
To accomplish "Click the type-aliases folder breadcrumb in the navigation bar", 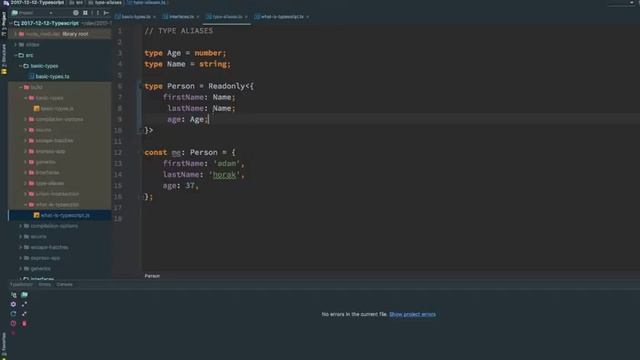I will pos(105,2).
